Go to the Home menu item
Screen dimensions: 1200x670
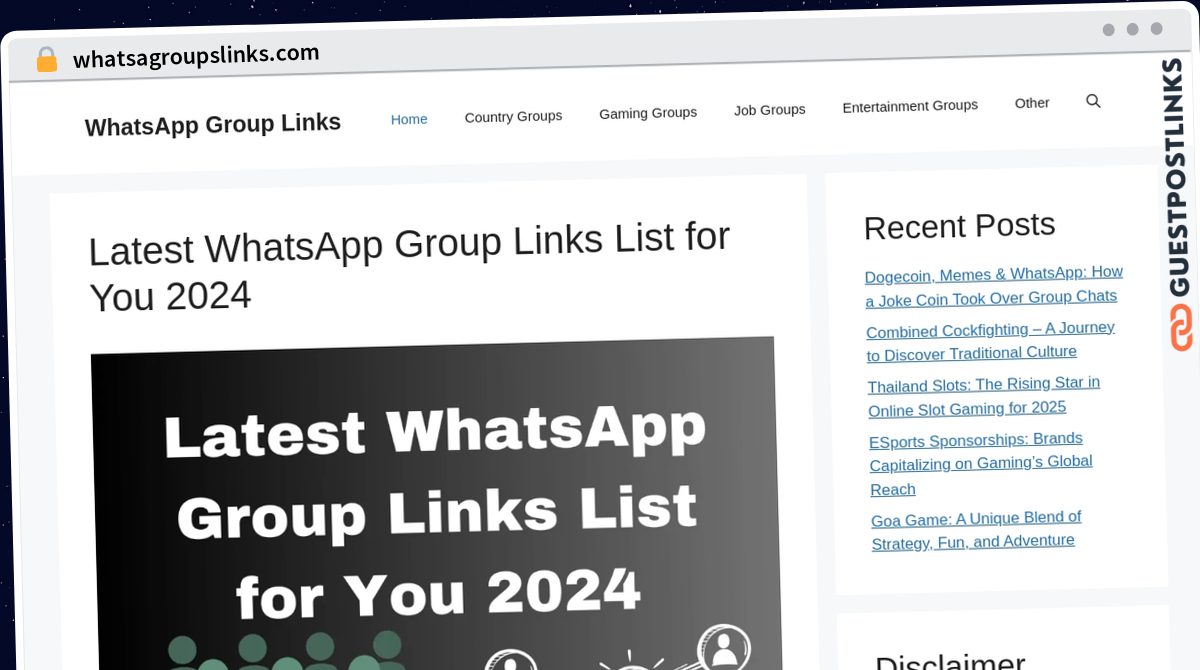coord(409,119)
